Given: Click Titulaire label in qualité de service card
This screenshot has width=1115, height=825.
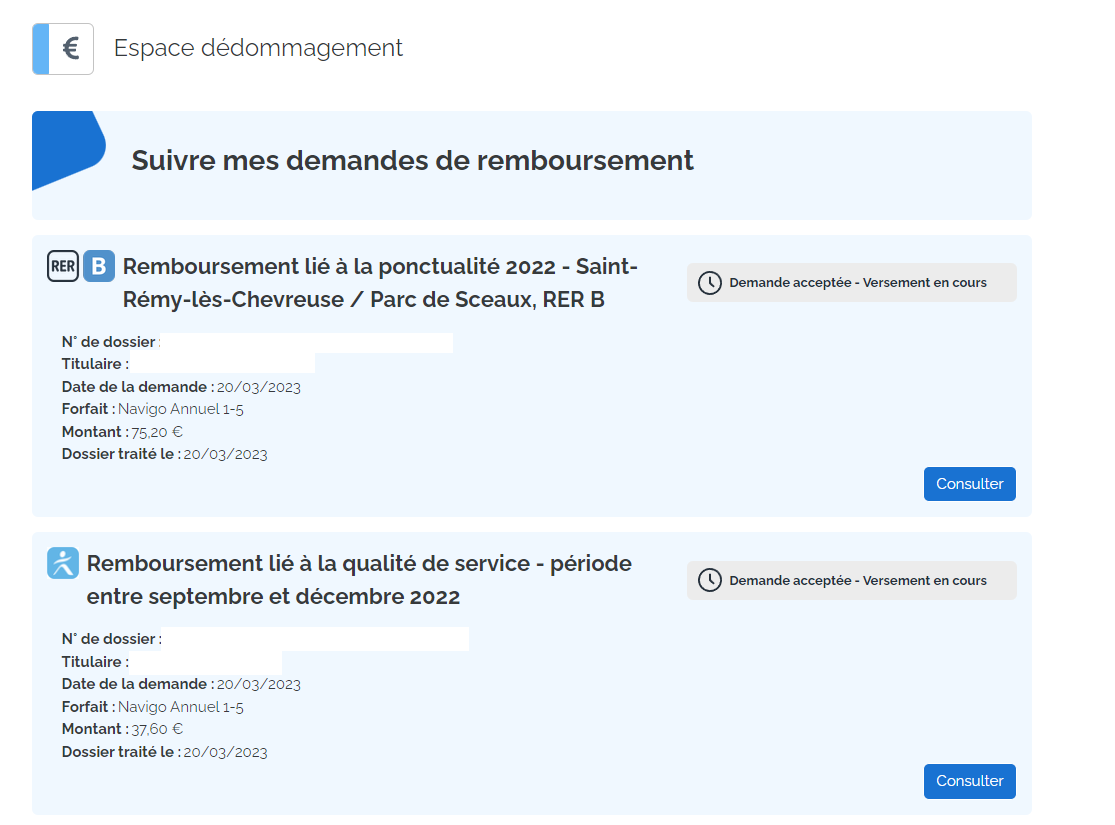Looking at the screenshot, I should tap(95, 661).
